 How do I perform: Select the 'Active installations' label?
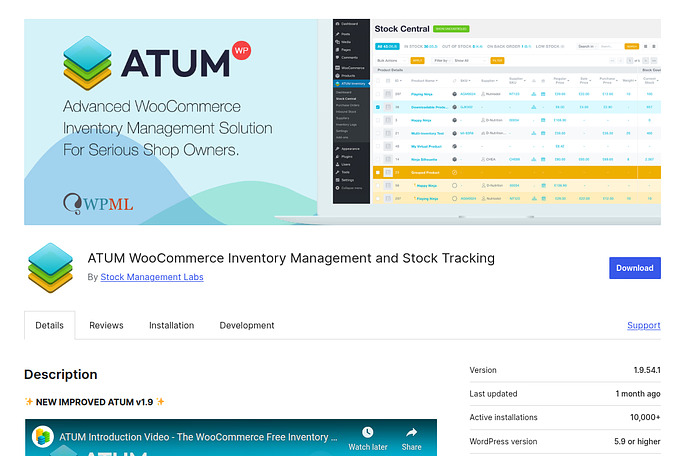503,417
